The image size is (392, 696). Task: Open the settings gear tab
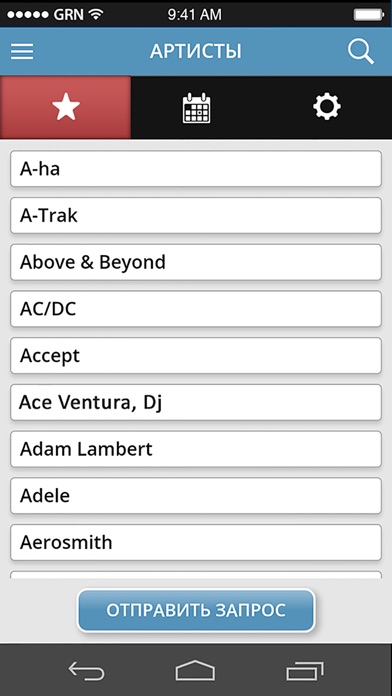(x=327, y=107)
